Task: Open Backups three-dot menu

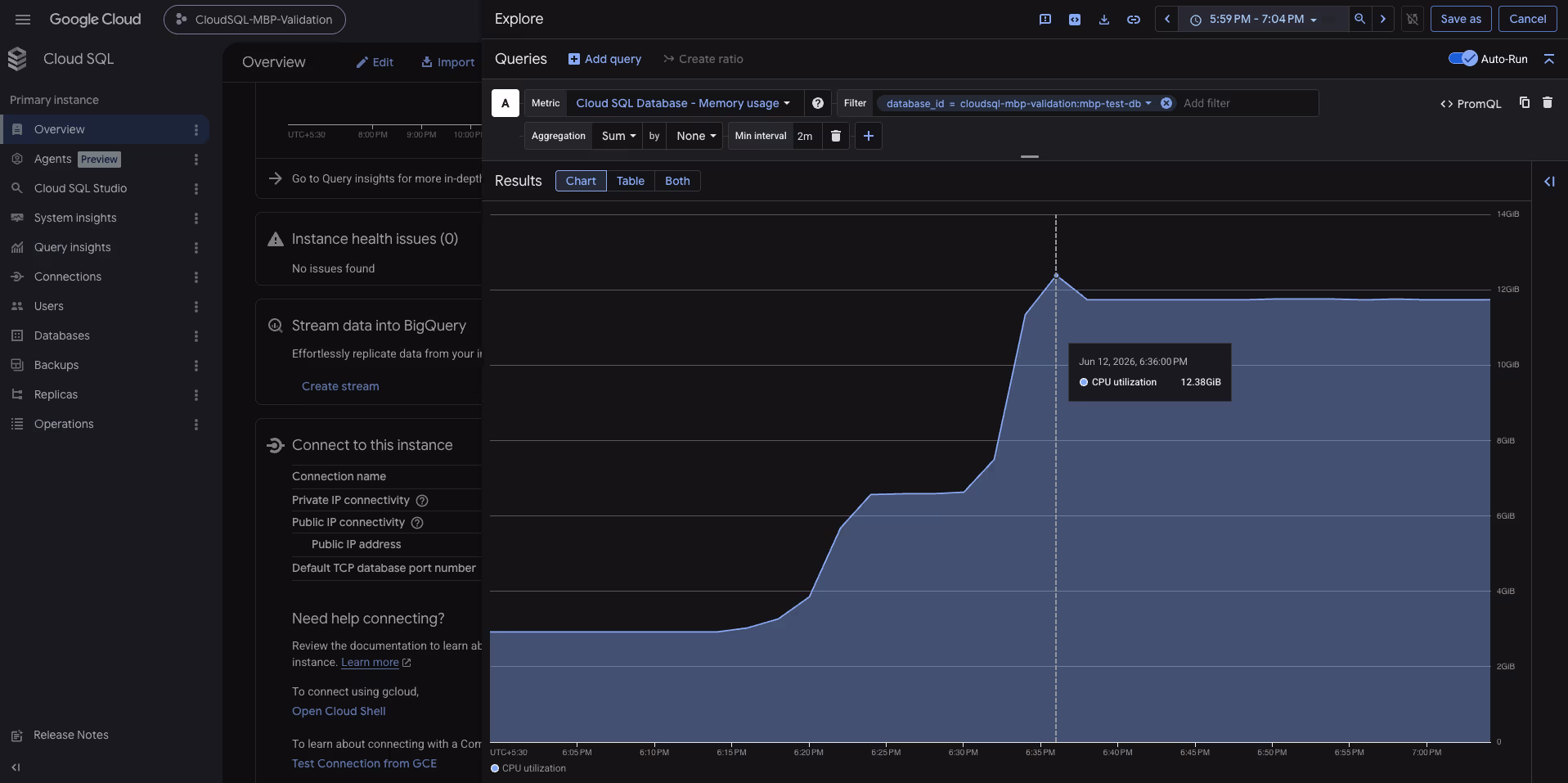Action: tap(196, 366)
